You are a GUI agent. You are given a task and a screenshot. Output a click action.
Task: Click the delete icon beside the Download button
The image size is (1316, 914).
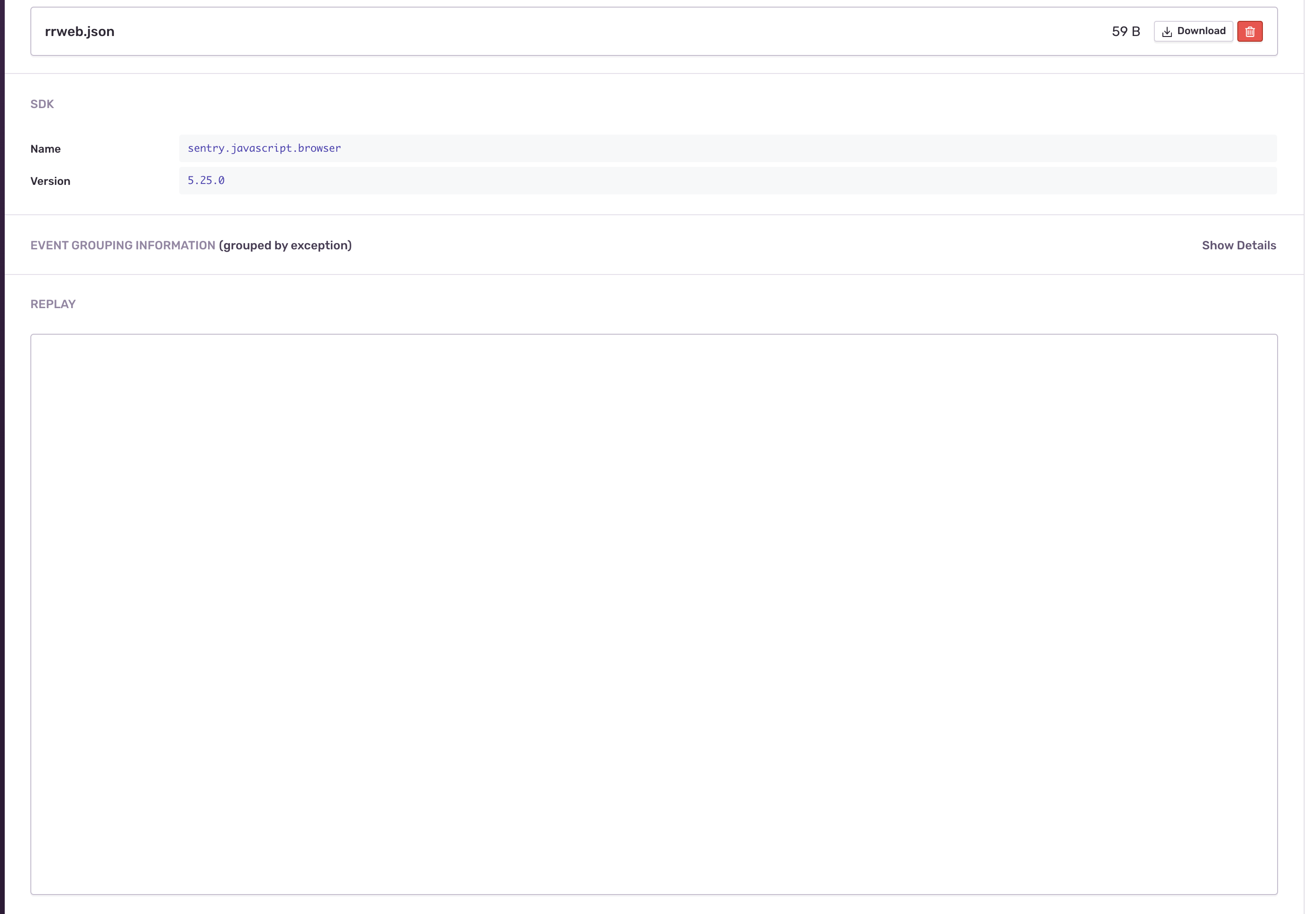click(1250, 31)
